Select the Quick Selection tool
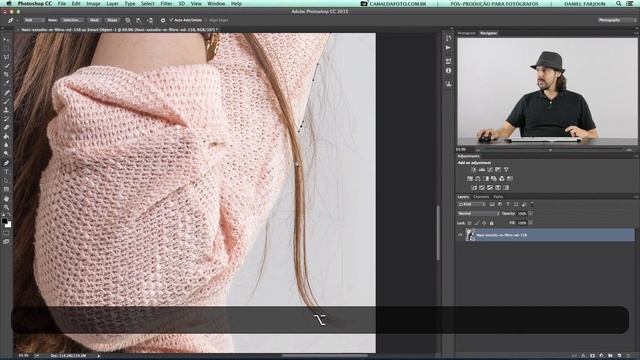This screenshot has width=640, height=360. pyautogui.click(x=6, y=66)
